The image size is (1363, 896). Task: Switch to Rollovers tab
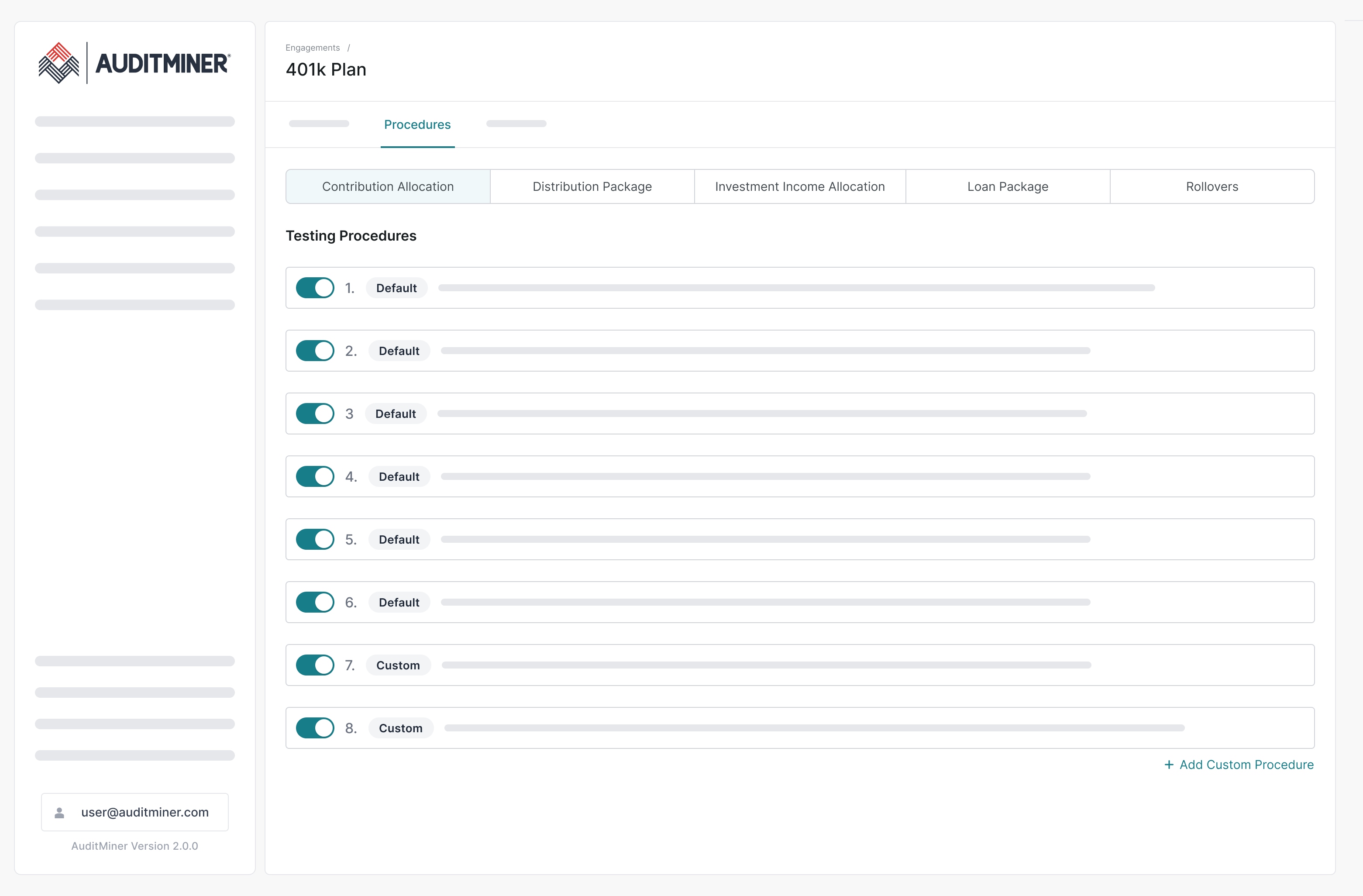click(1212, 187)
